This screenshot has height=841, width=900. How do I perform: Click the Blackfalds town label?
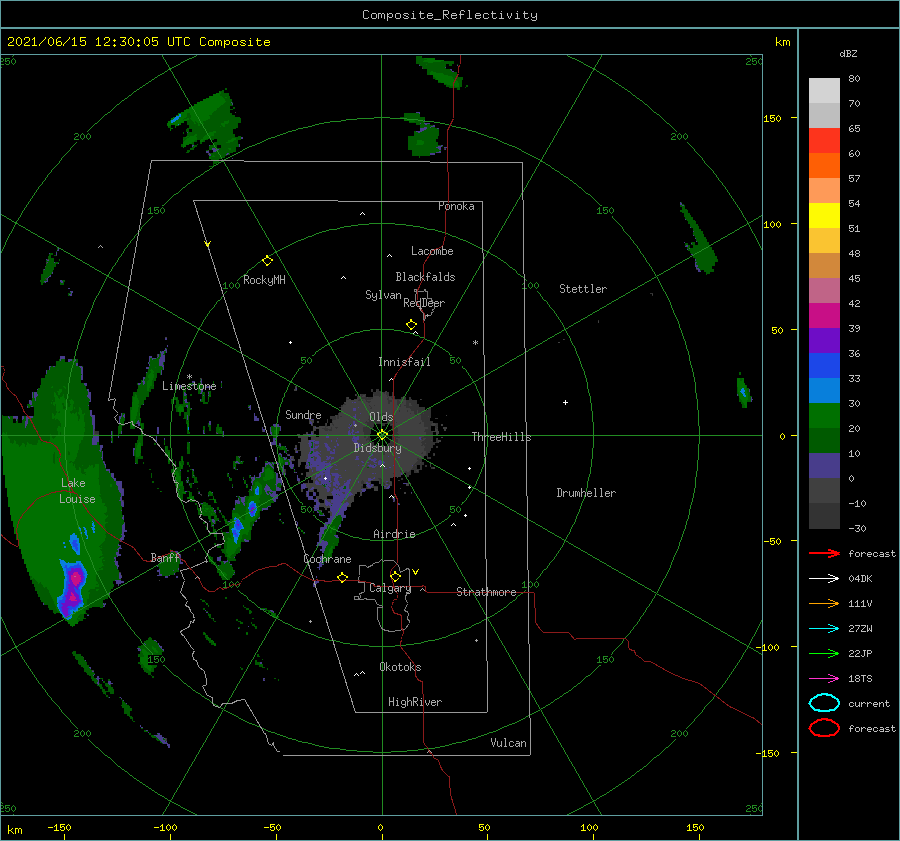coord(425,277)
